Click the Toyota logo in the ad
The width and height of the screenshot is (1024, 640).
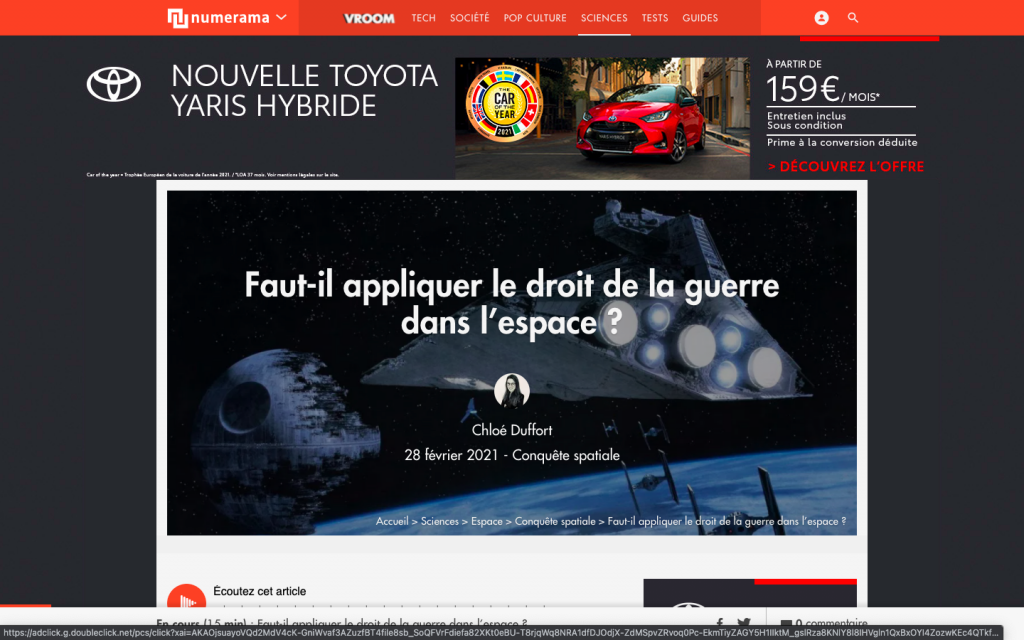114,84
